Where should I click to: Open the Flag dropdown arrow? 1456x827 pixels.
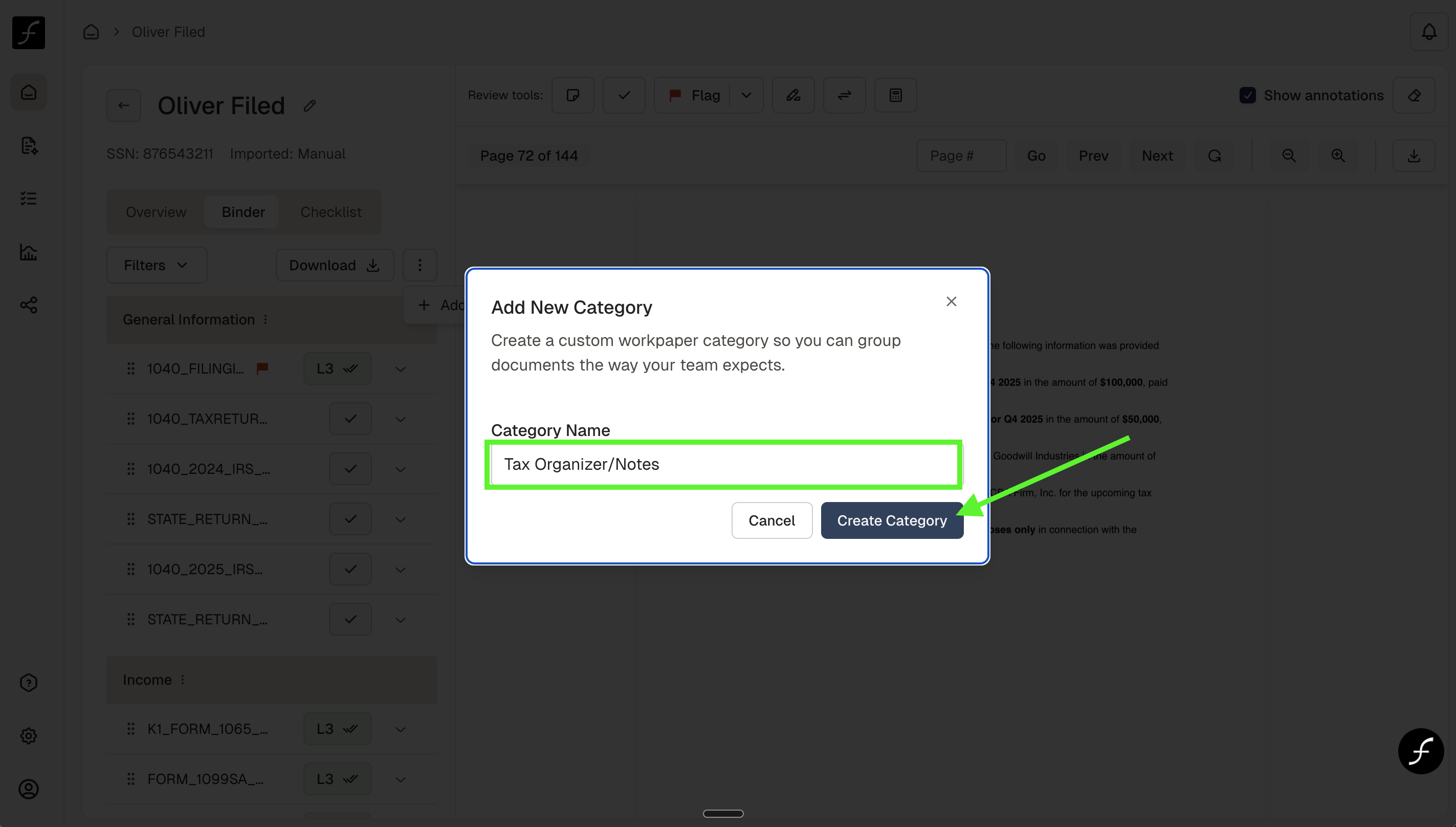click(x=746, y=95)
